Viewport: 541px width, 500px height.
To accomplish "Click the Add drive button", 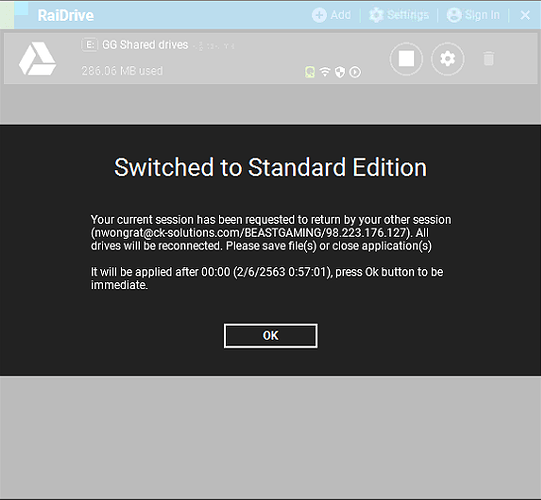I will [x=332, y=15].
